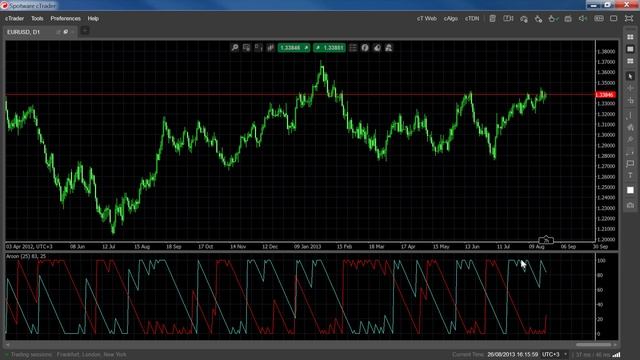Click the last chart toolbar icon after cBots

pos(389,48)
